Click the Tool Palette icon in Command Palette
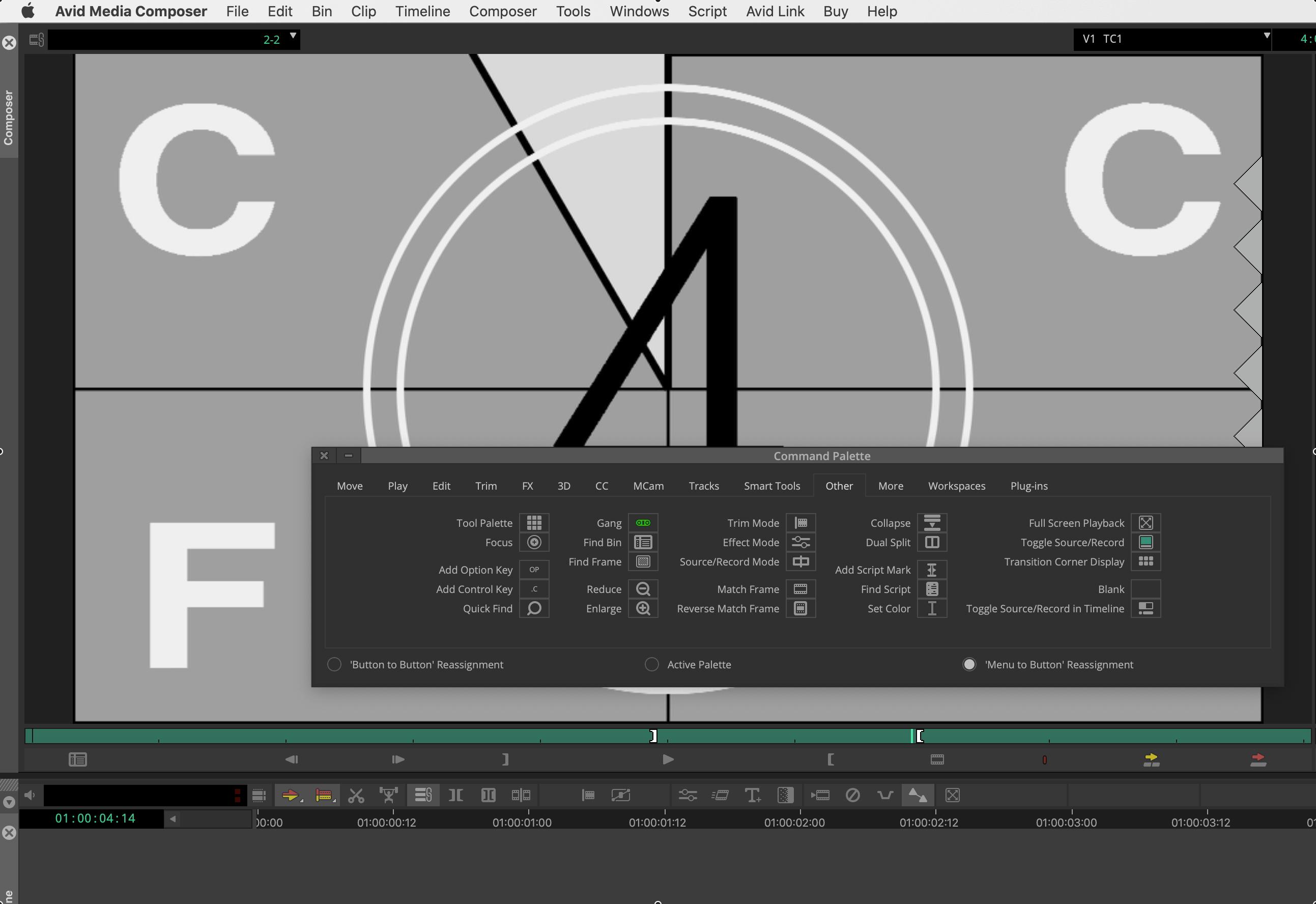 tap(534, 522)
